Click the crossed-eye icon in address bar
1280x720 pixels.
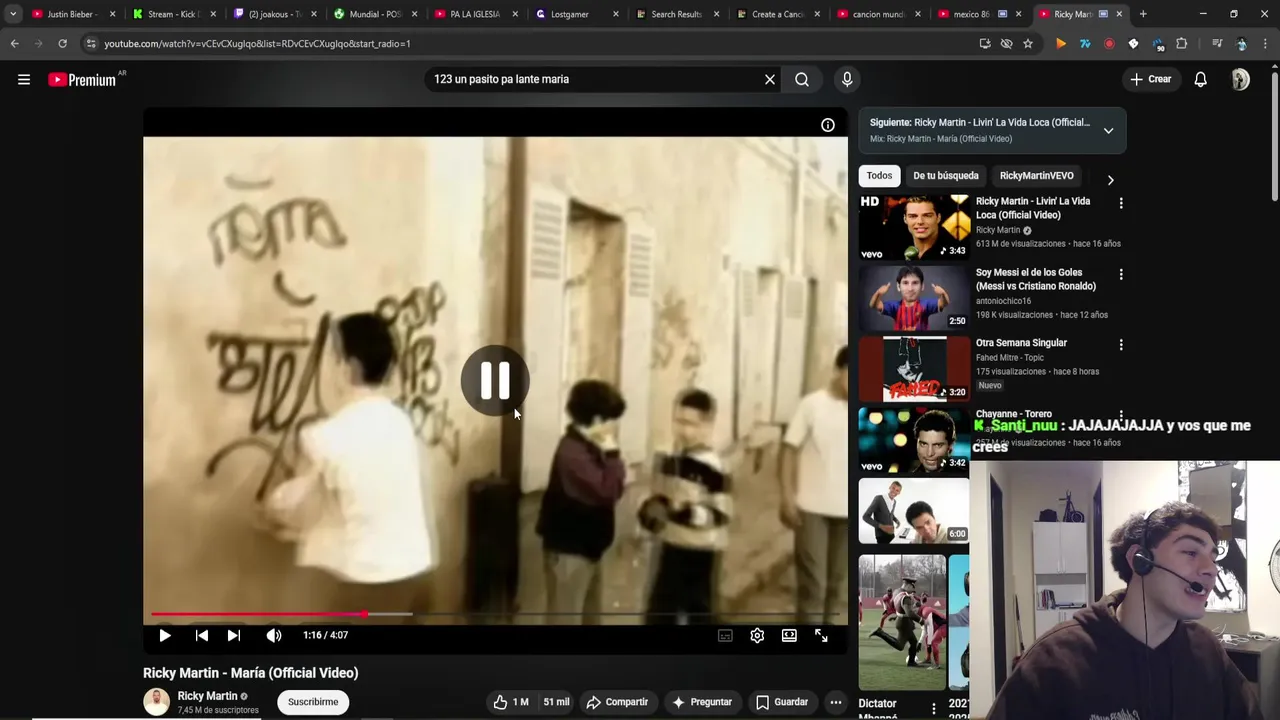click(1006, 44)
